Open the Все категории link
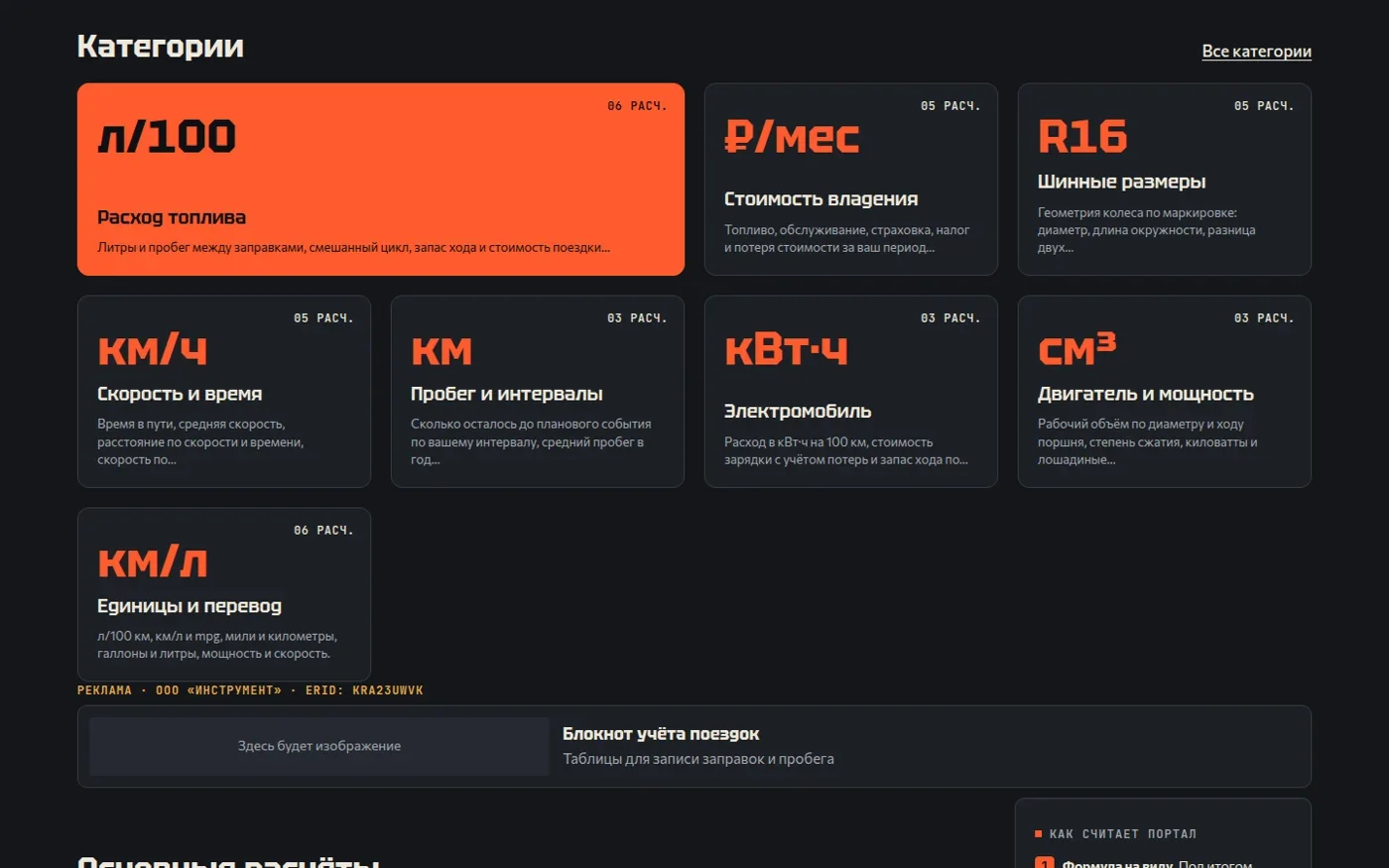Screen dimensions: 1389x868 [x=1256, y=51]
